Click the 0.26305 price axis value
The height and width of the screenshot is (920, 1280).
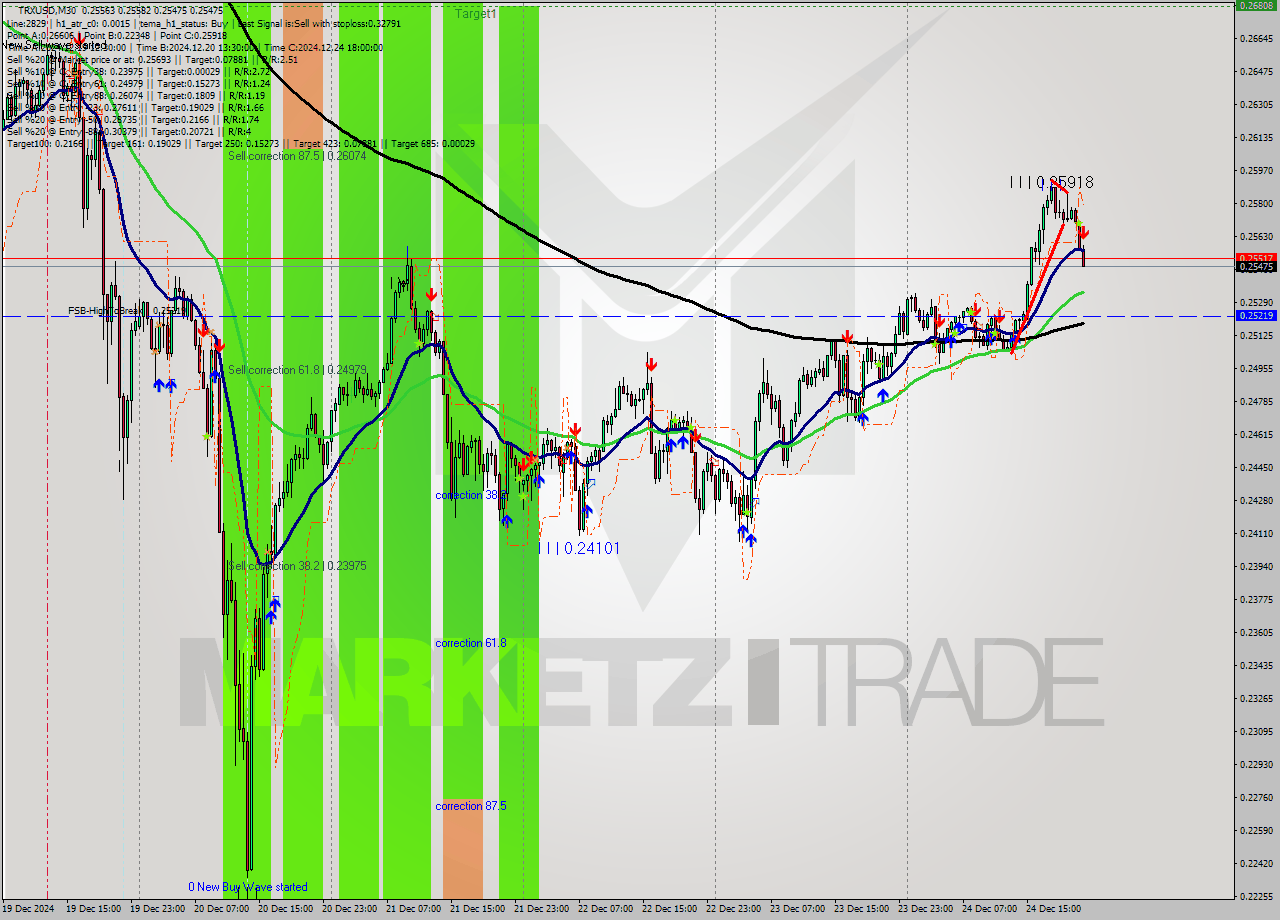tap(1257, 104)
